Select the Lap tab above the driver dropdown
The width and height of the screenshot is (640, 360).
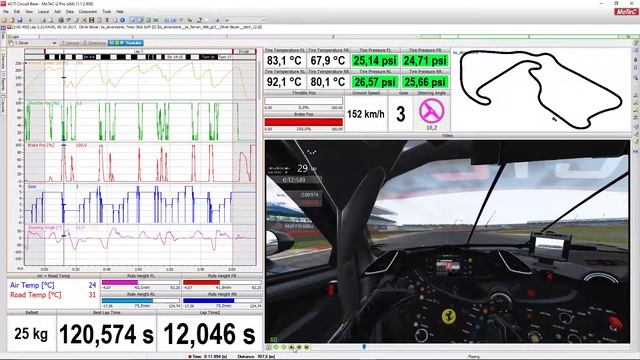[x=14, y=37]
